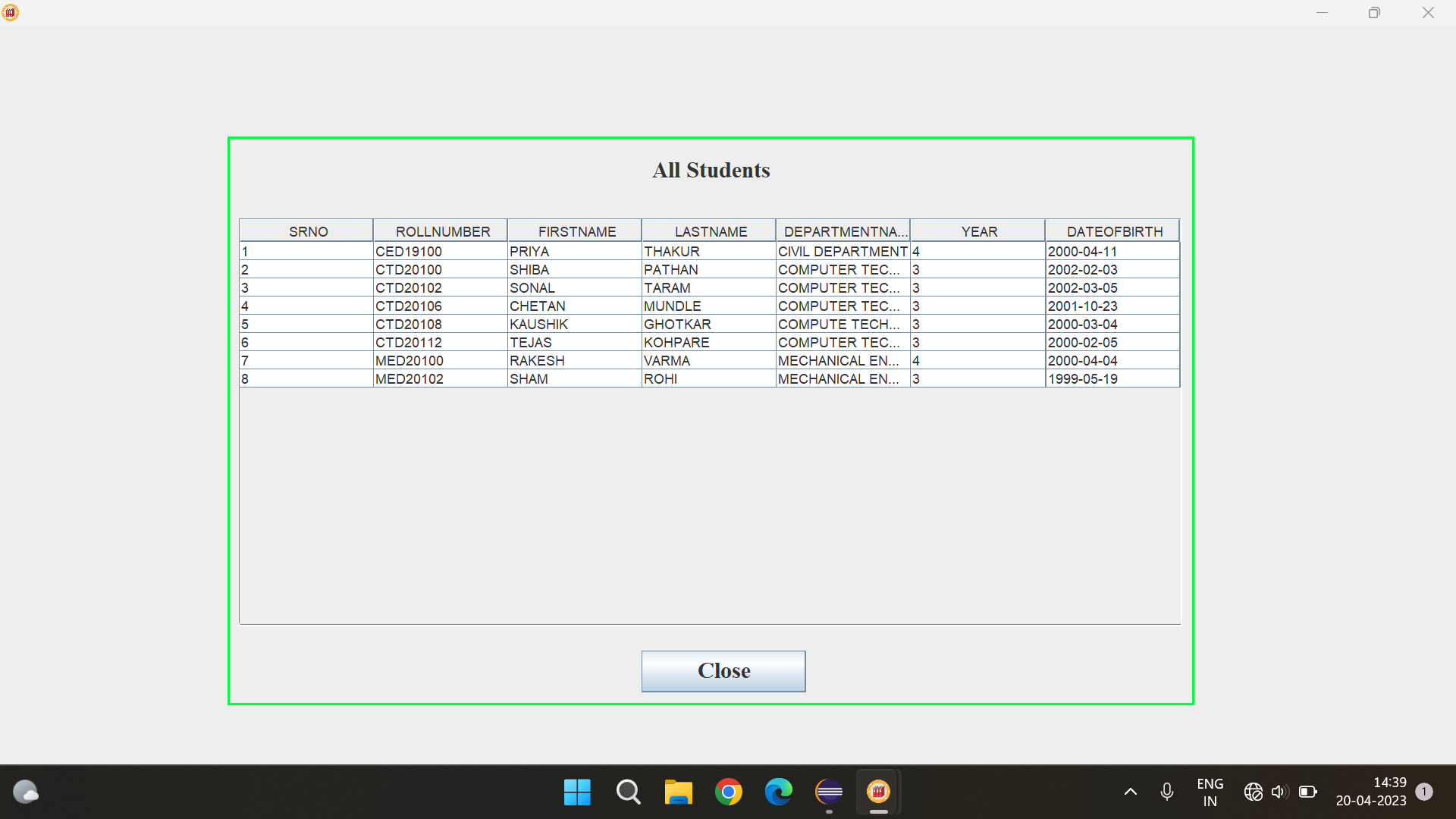The width and height of the screenshot is (1456, 819).
Task: Open Microsoft Edge from the taskbar
Action: (x=778, y=792)
